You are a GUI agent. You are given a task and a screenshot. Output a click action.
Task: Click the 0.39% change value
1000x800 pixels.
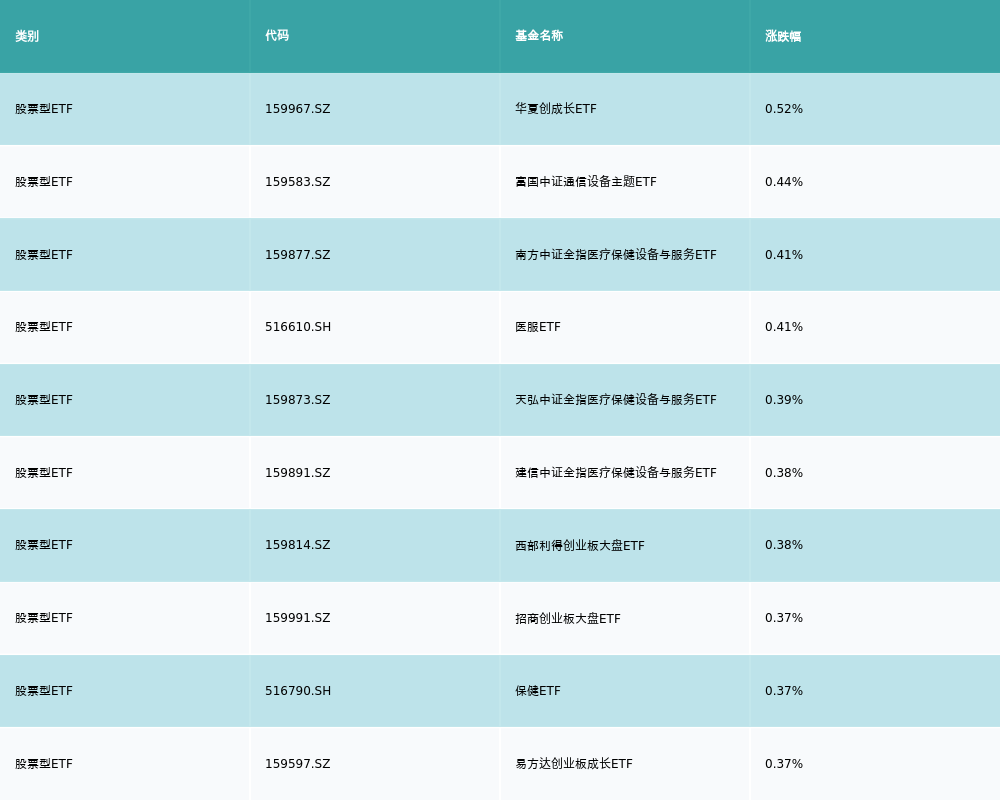click(784, 399)
